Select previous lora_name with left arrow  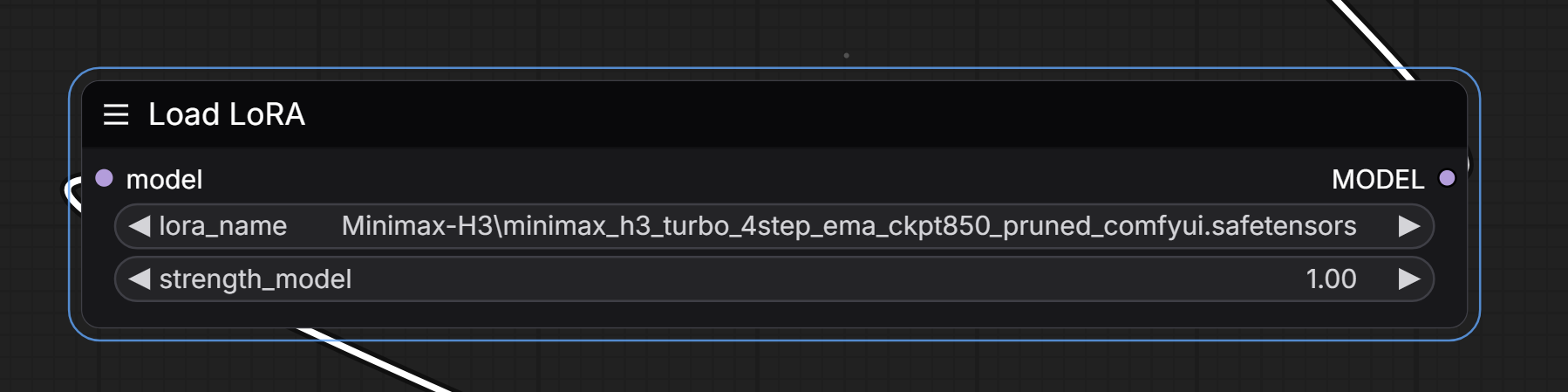pos(140,226)
